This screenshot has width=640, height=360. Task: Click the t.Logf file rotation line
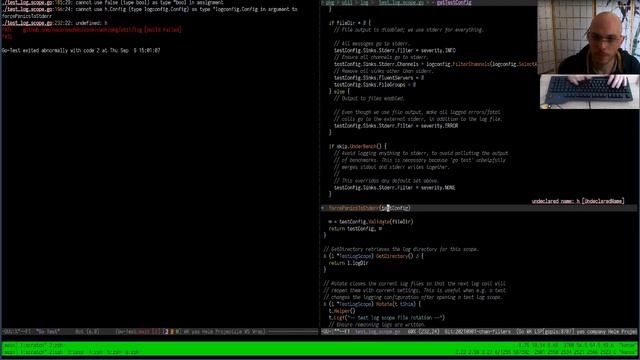click(387, 318)
